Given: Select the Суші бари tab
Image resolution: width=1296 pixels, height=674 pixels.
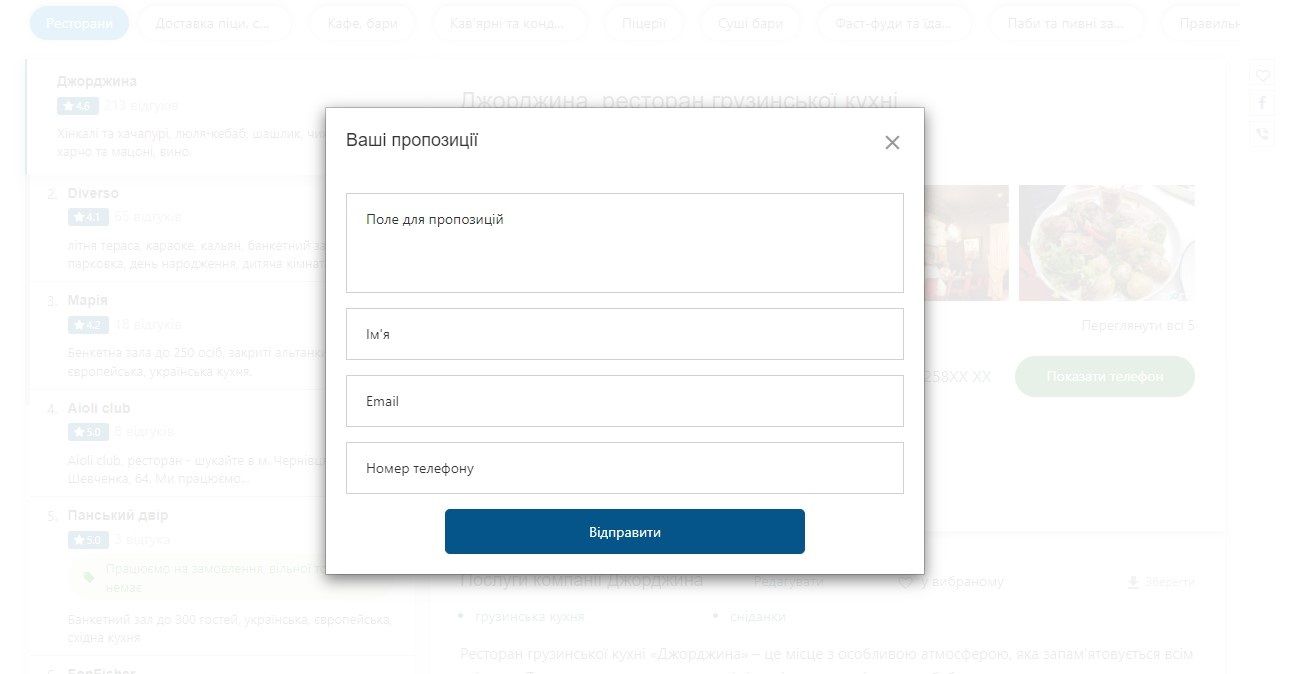Looking at the screenshot, I should click(x=750, y=23).
